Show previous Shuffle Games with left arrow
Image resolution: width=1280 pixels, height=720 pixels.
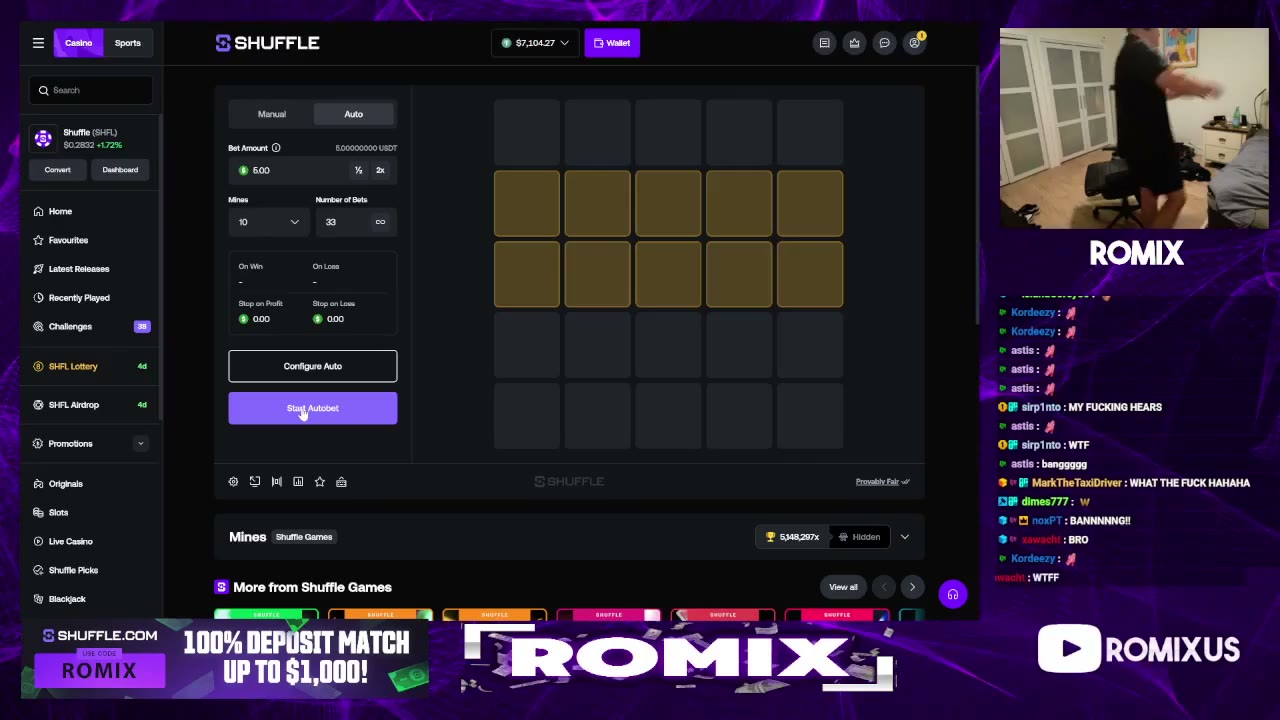[x=883, y=588]
